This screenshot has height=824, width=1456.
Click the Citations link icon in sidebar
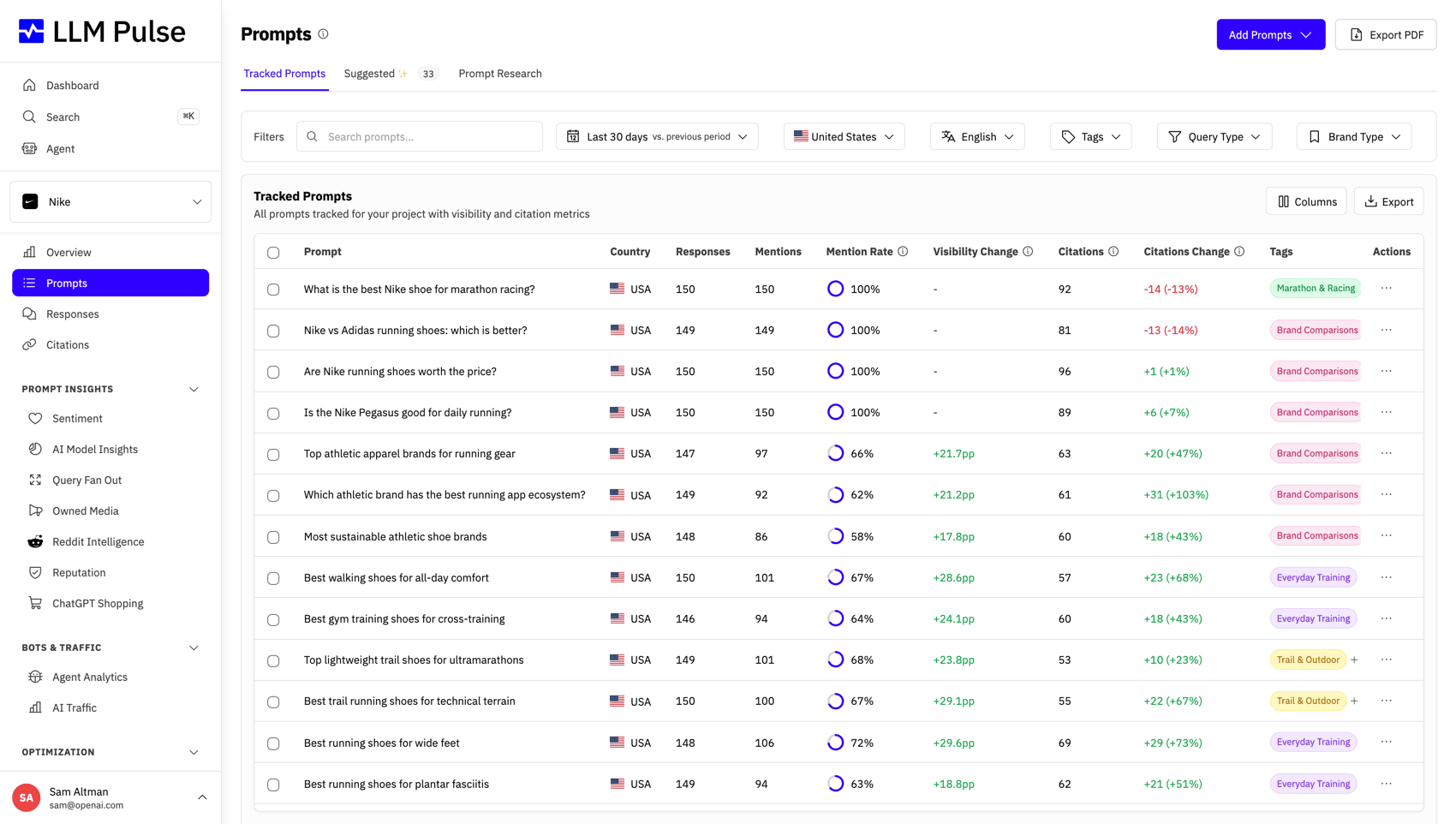(29, 344)
